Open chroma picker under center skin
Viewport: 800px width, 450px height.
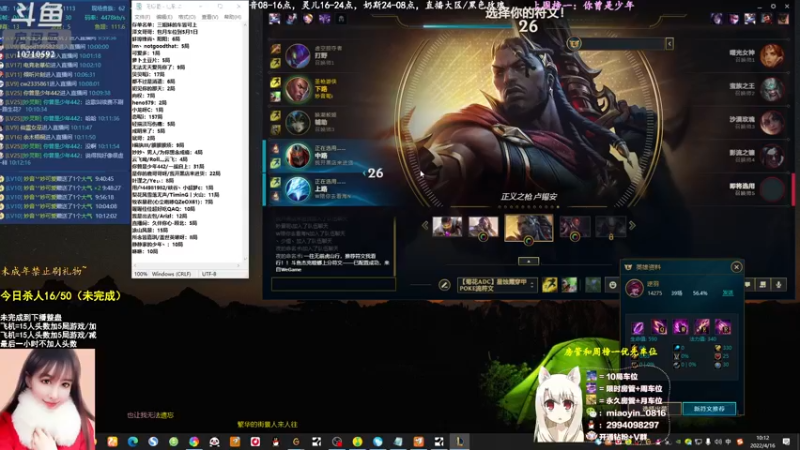click(x=529, y=241)
